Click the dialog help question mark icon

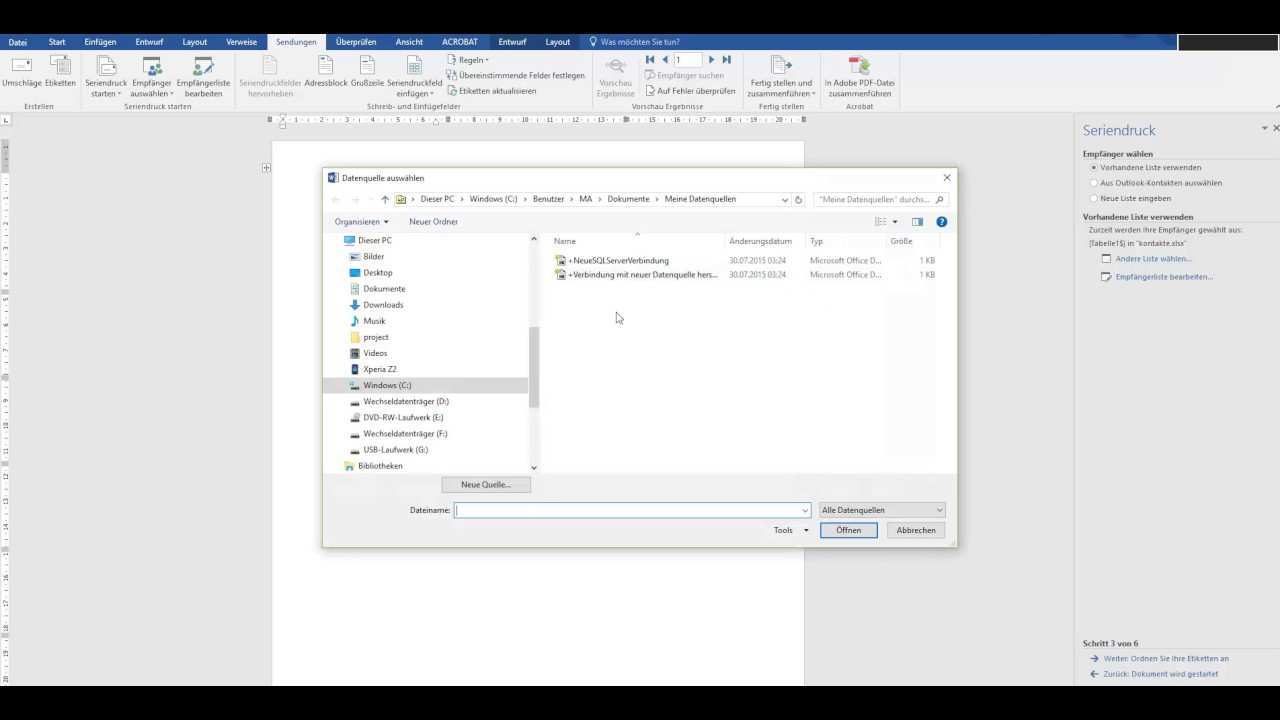point(941,222)
